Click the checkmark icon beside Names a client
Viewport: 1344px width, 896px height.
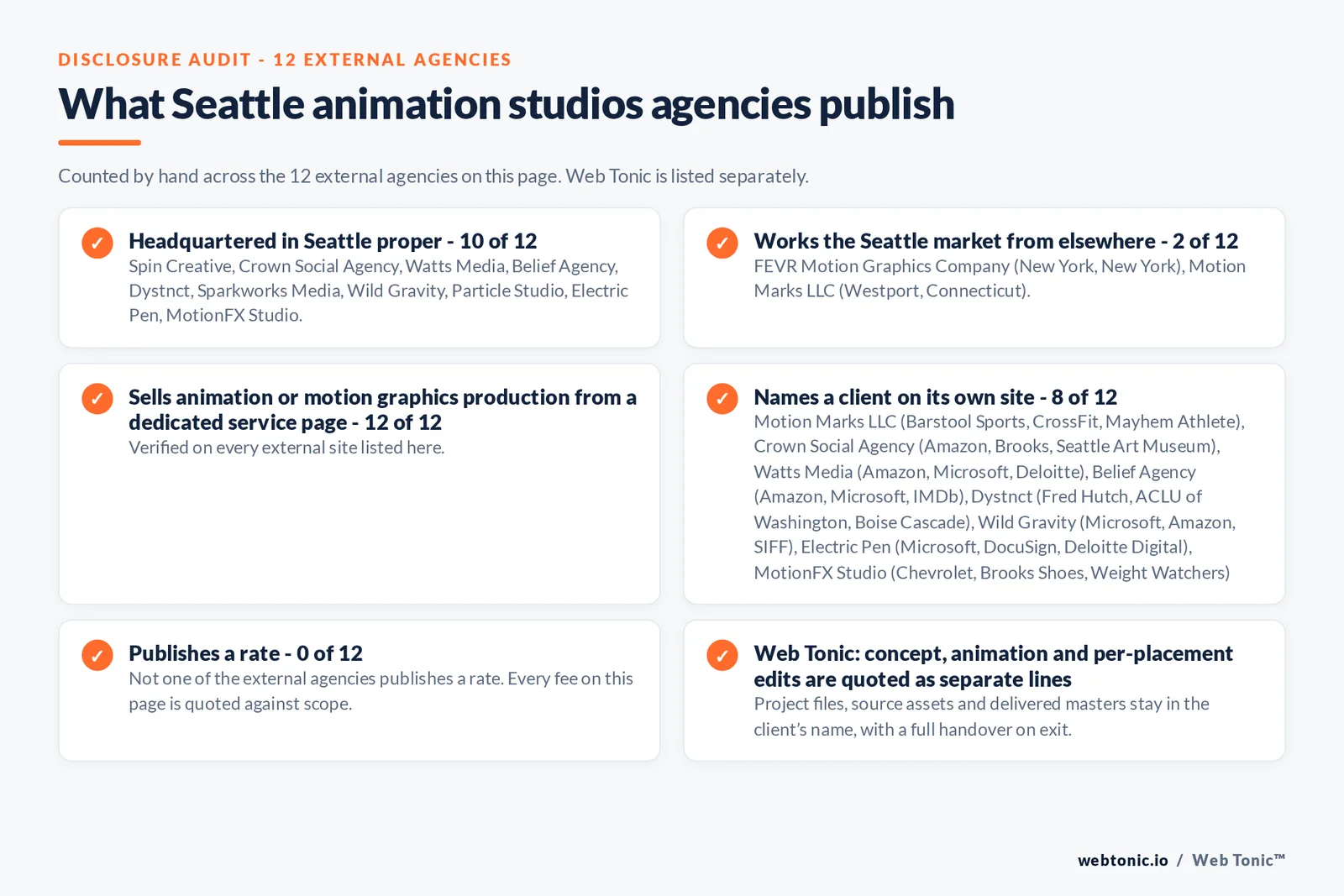[x=722, y=399]
